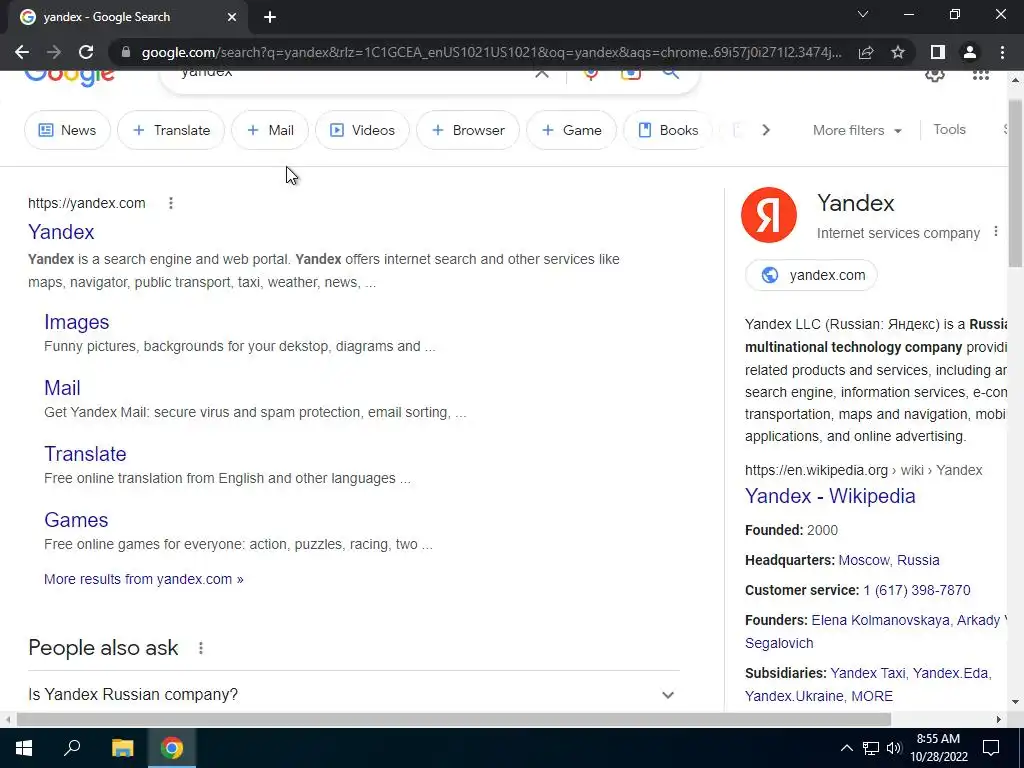Open the Mail sitelink

pyautogui.click(x=62, y=388)
